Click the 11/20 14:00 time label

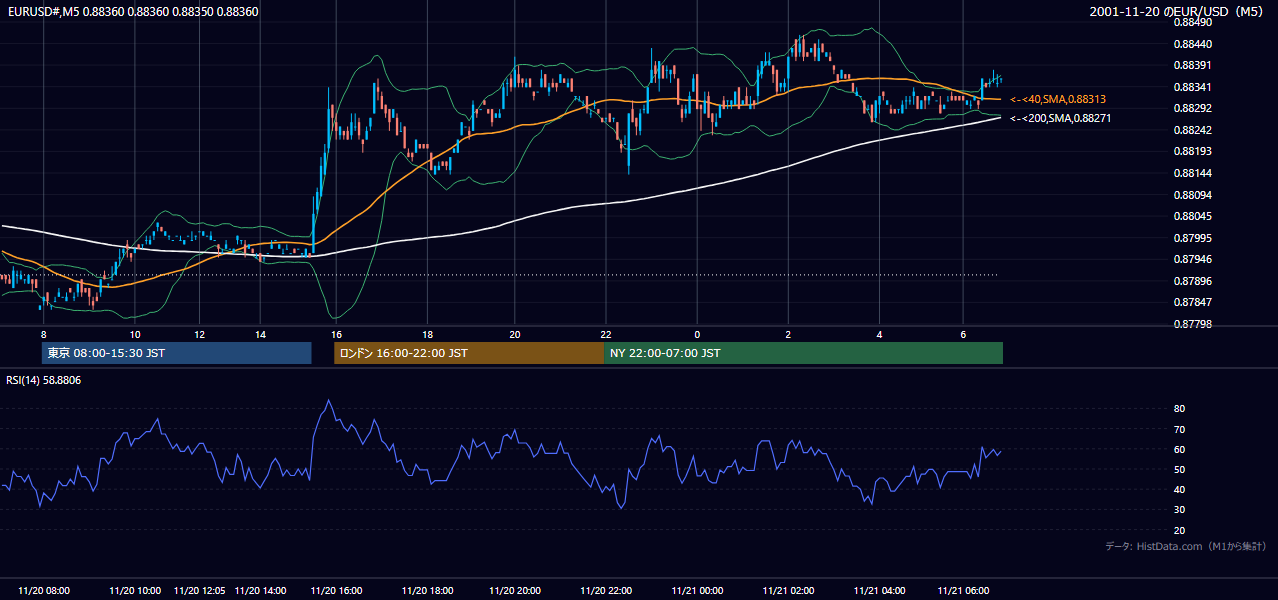click(261, 591)
